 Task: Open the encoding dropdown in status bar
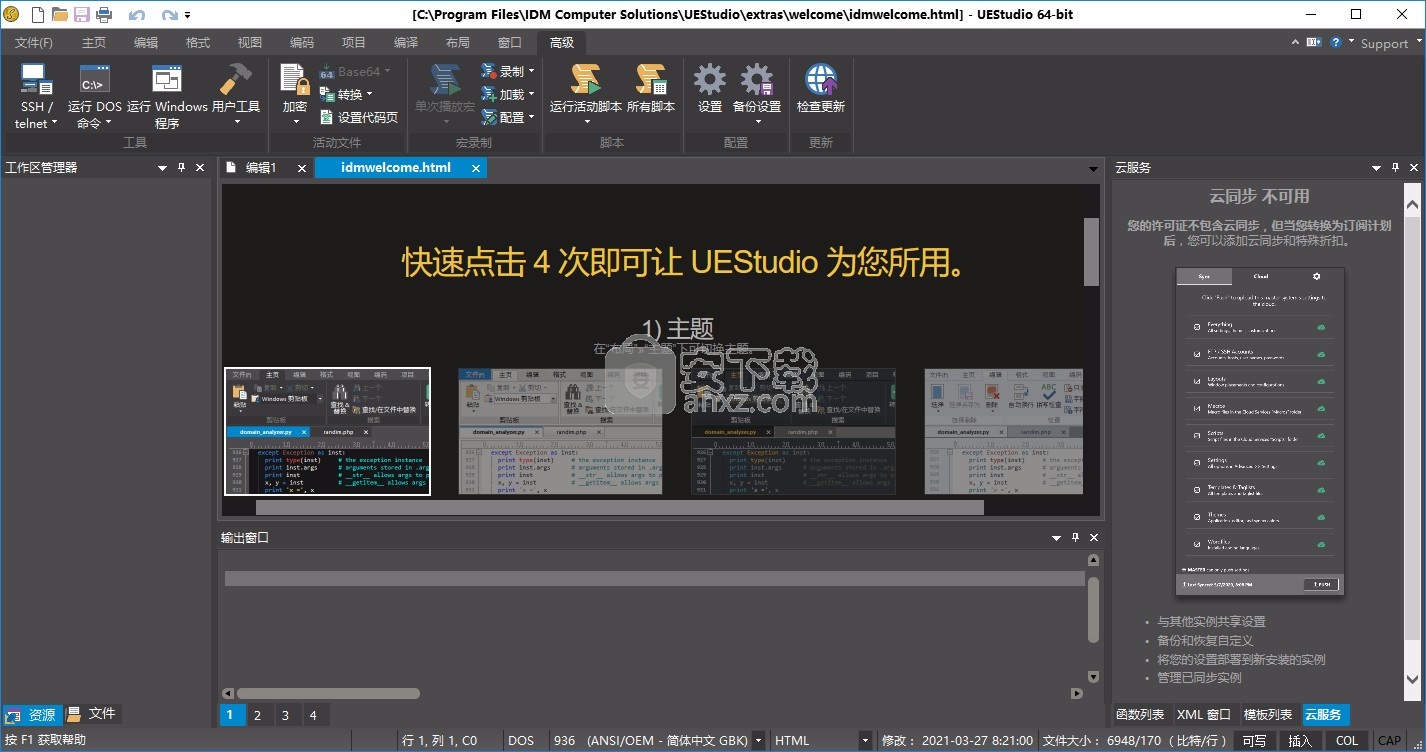(x=759, y=741)
